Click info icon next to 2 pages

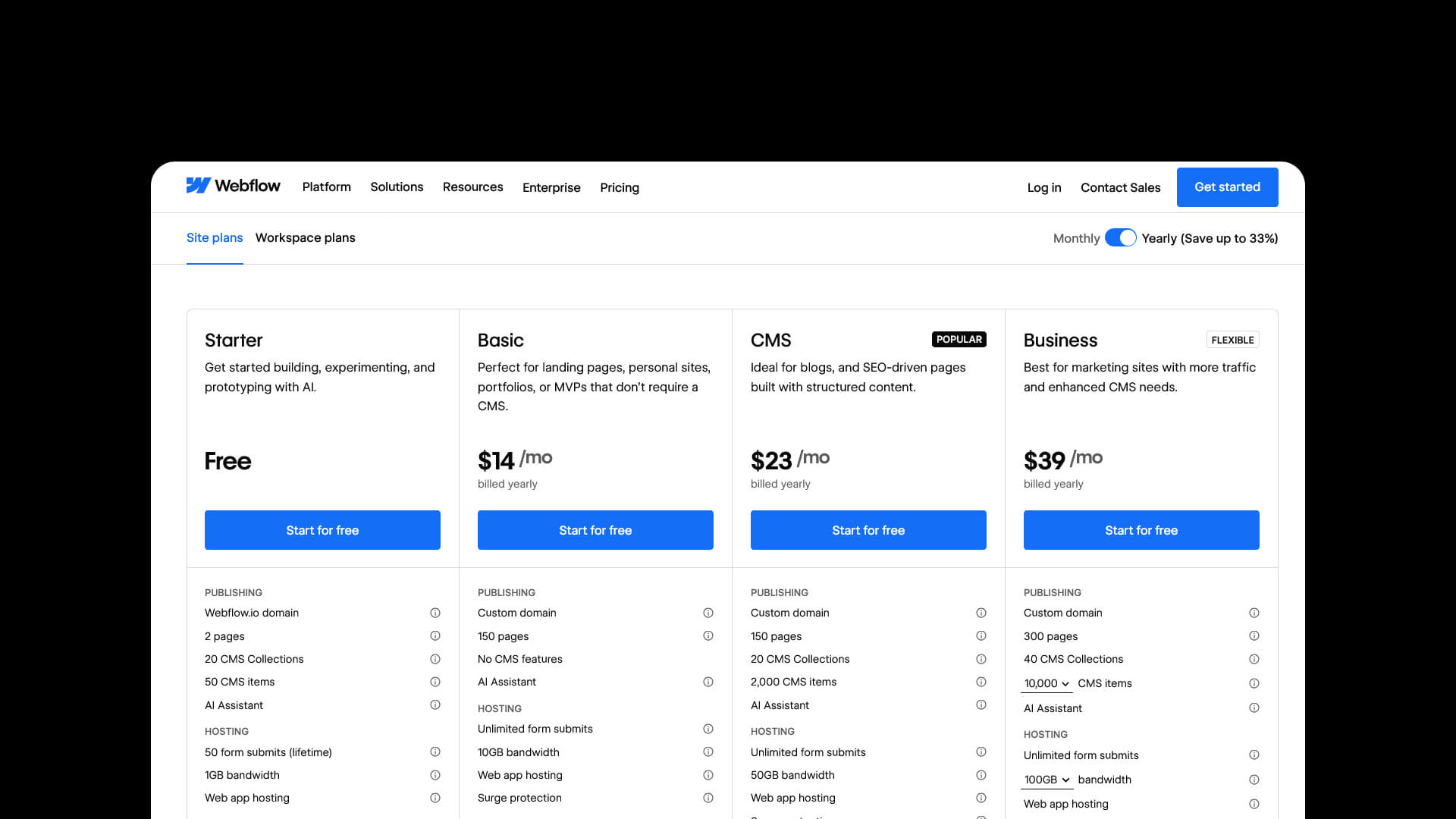point(435,635)
